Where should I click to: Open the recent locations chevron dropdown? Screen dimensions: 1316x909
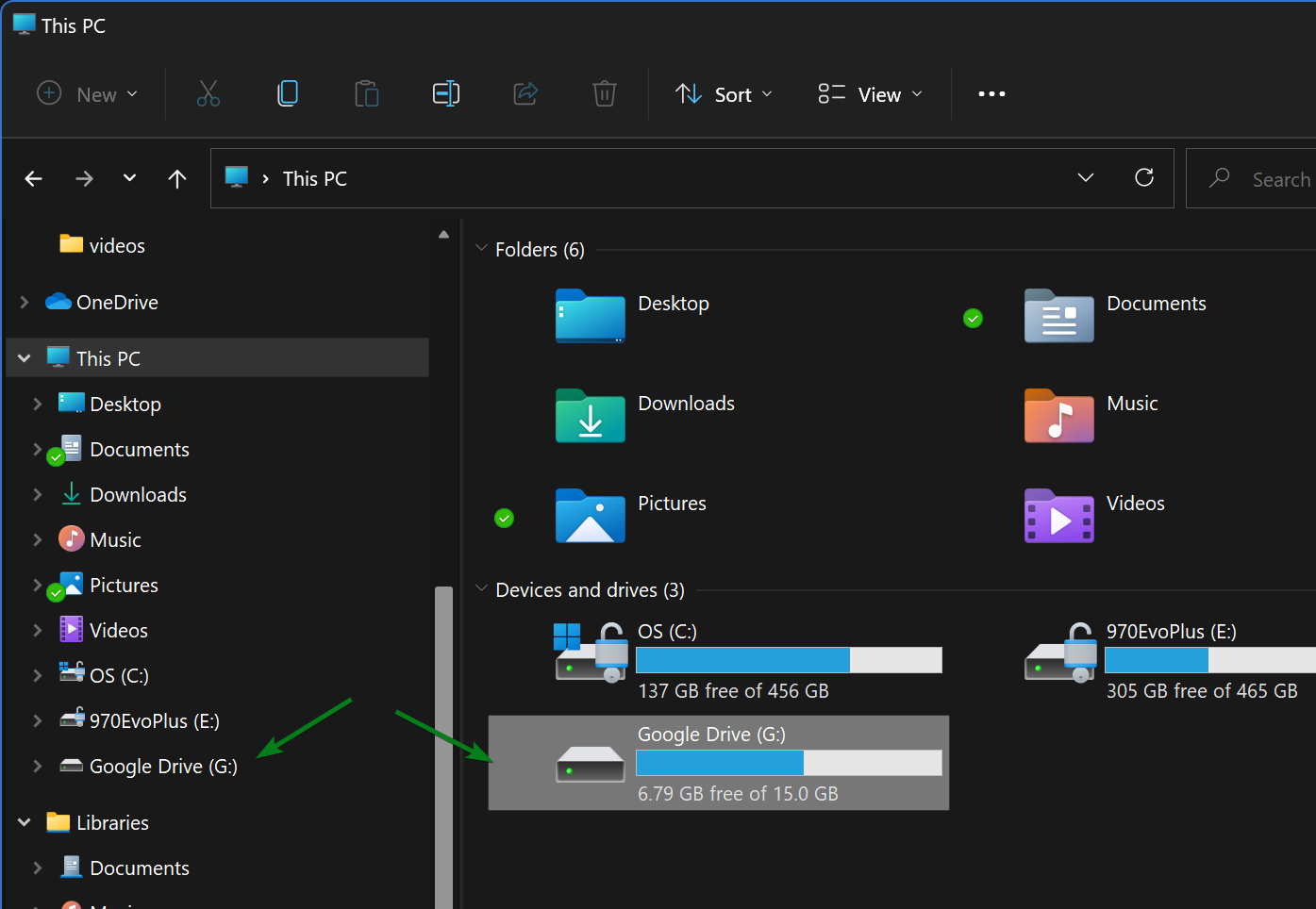point(130,178)
